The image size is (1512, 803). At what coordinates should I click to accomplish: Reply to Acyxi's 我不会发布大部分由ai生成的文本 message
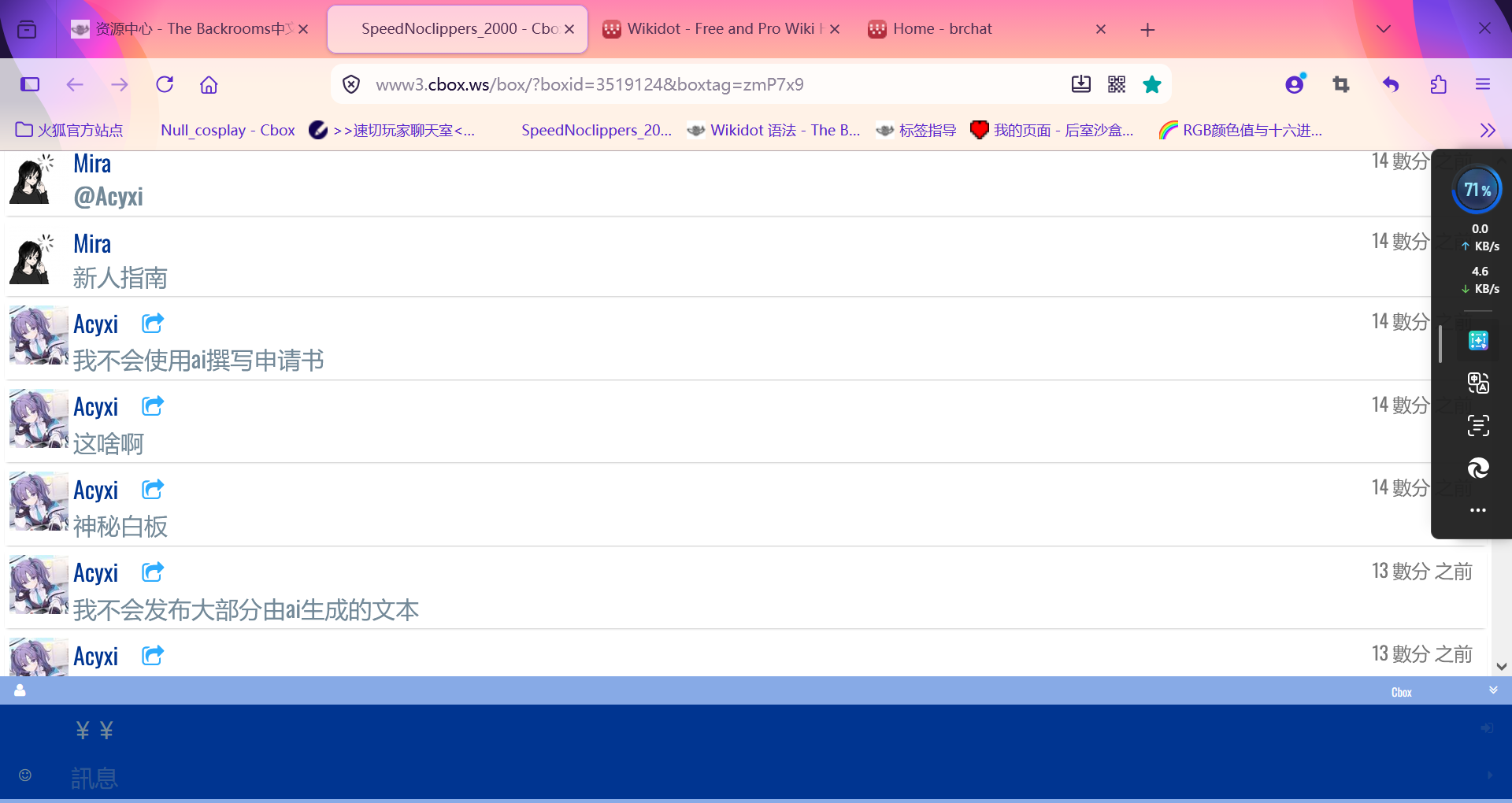point(153,572)
